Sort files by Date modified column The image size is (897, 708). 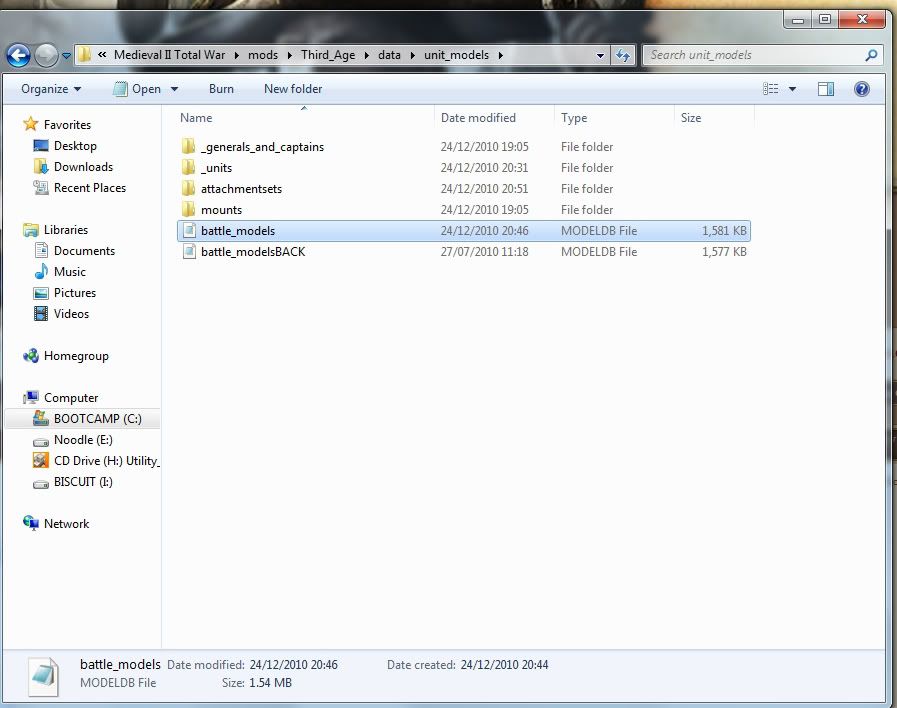click(x=478, y=118)
